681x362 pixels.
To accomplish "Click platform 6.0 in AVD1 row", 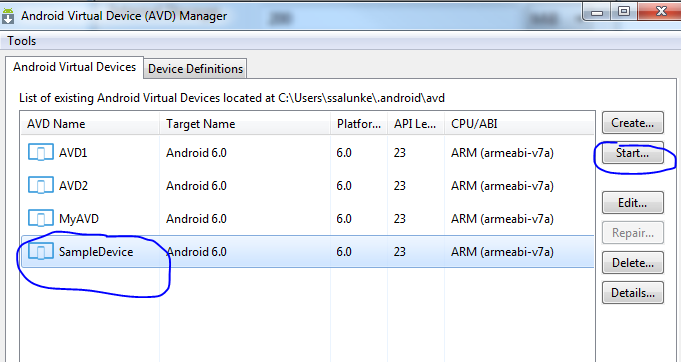I will point(344,153).
